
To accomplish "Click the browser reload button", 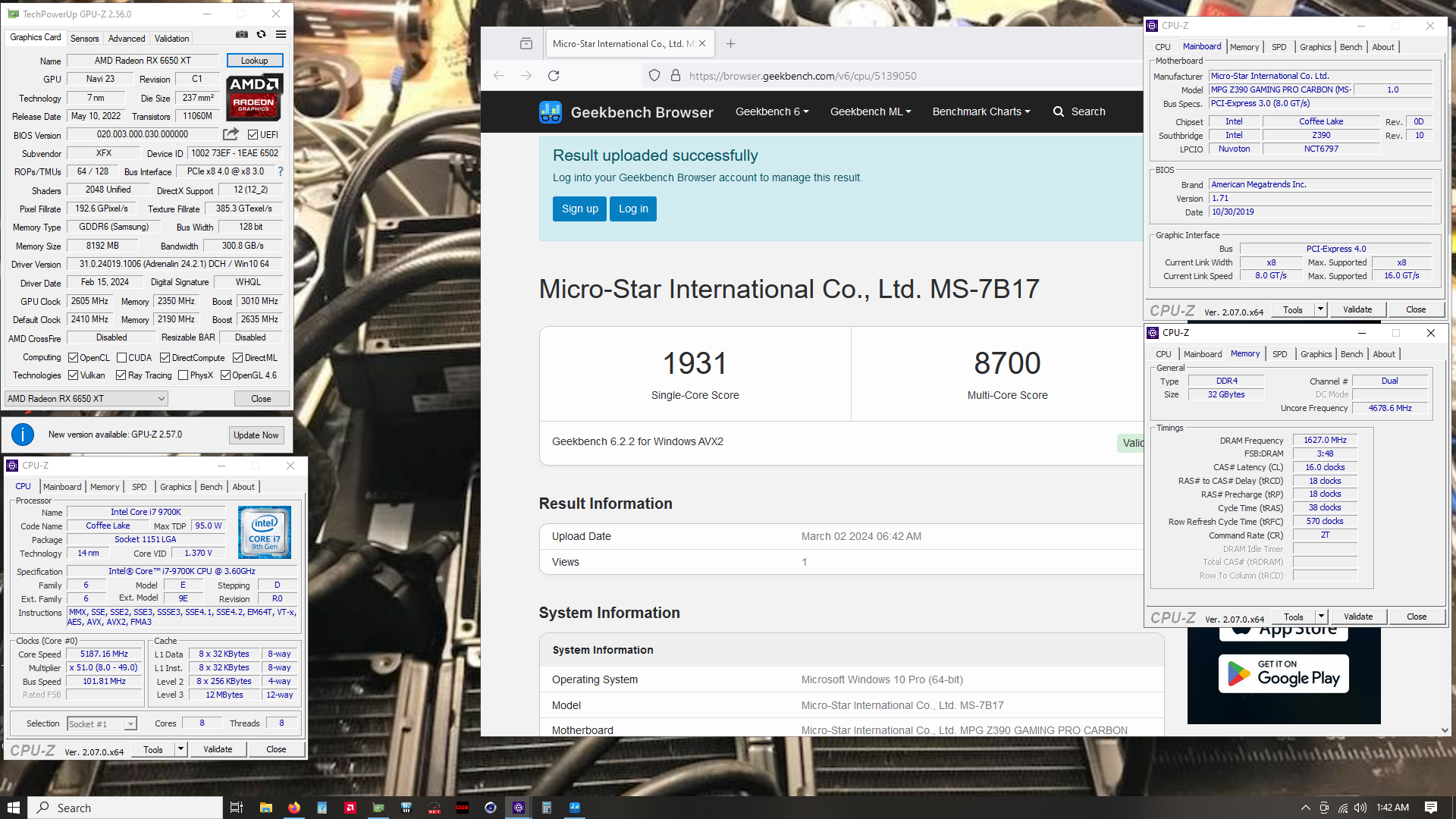I will pos(554,76).
